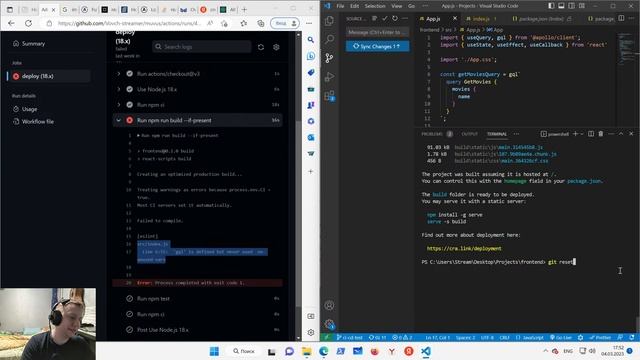Viewport: 640px width, 360px height.
Task: Click the commit message input field
Action: 377,32
